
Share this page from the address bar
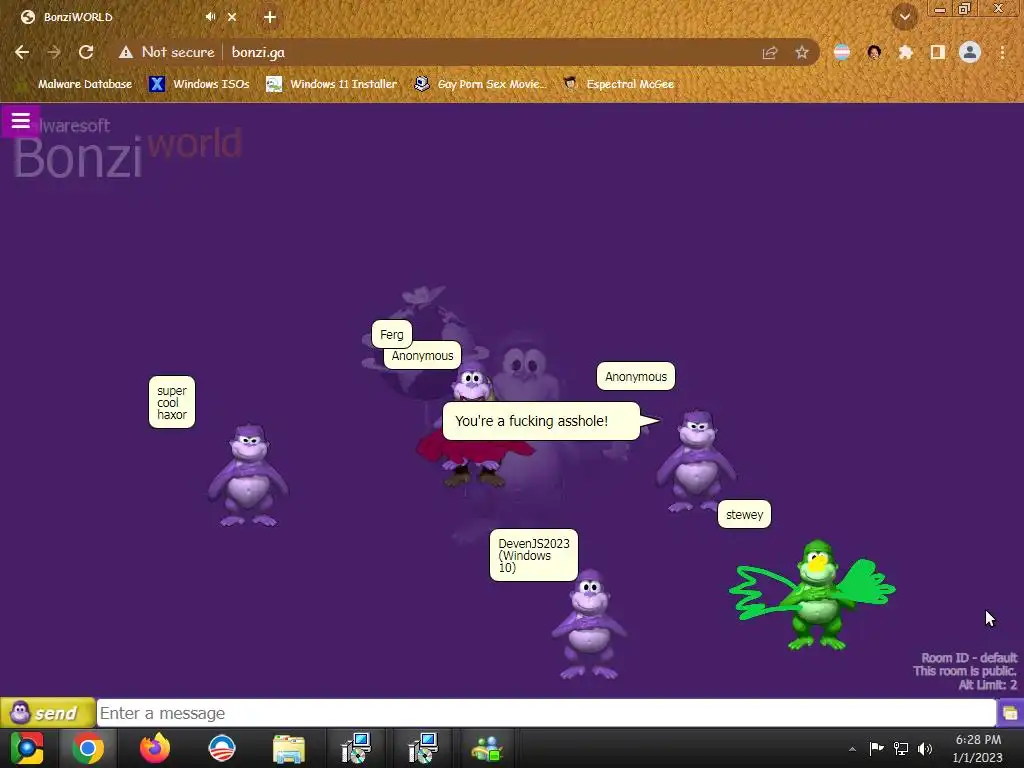pyautogui.click(x=770, y=53)
